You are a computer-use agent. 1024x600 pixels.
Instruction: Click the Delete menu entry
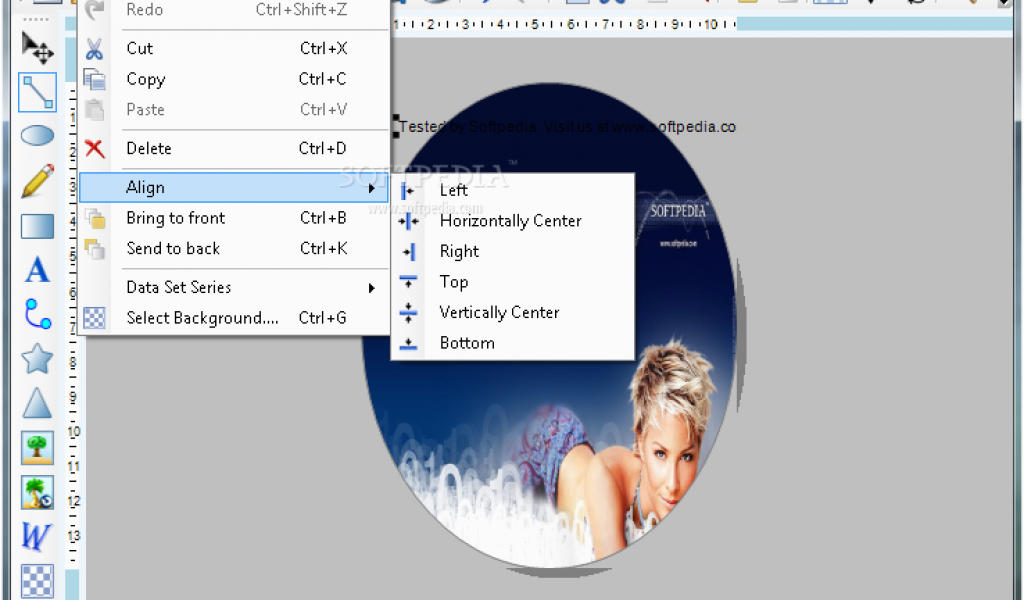pos(149,149)
